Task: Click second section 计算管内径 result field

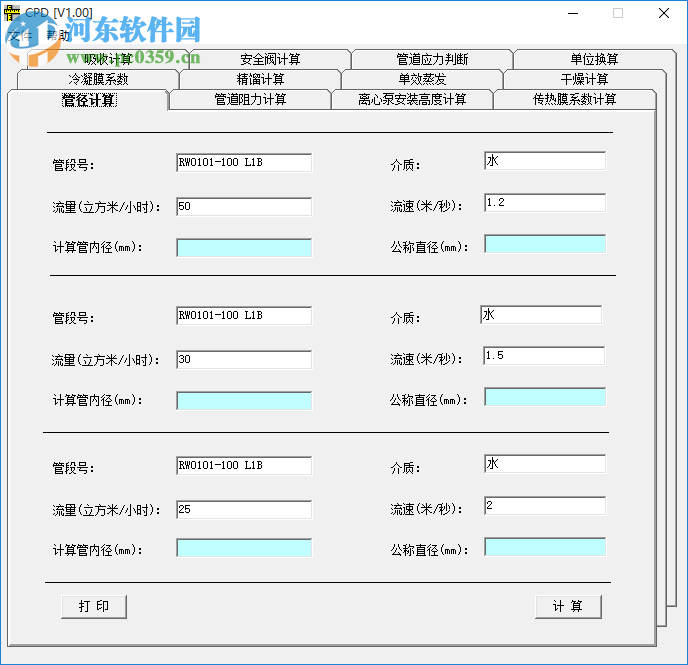Action: coord(244,401)
